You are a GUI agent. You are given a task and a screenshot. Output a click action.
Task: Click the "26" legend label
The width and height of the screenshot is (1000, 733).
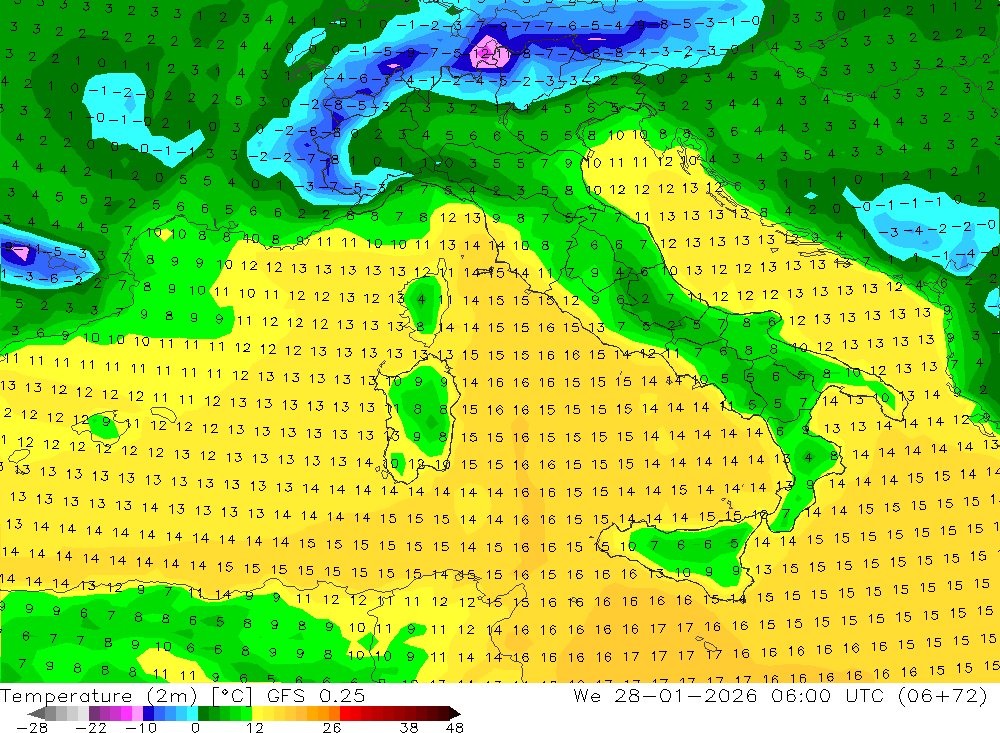pyautogui.click(x=331, y=728)
